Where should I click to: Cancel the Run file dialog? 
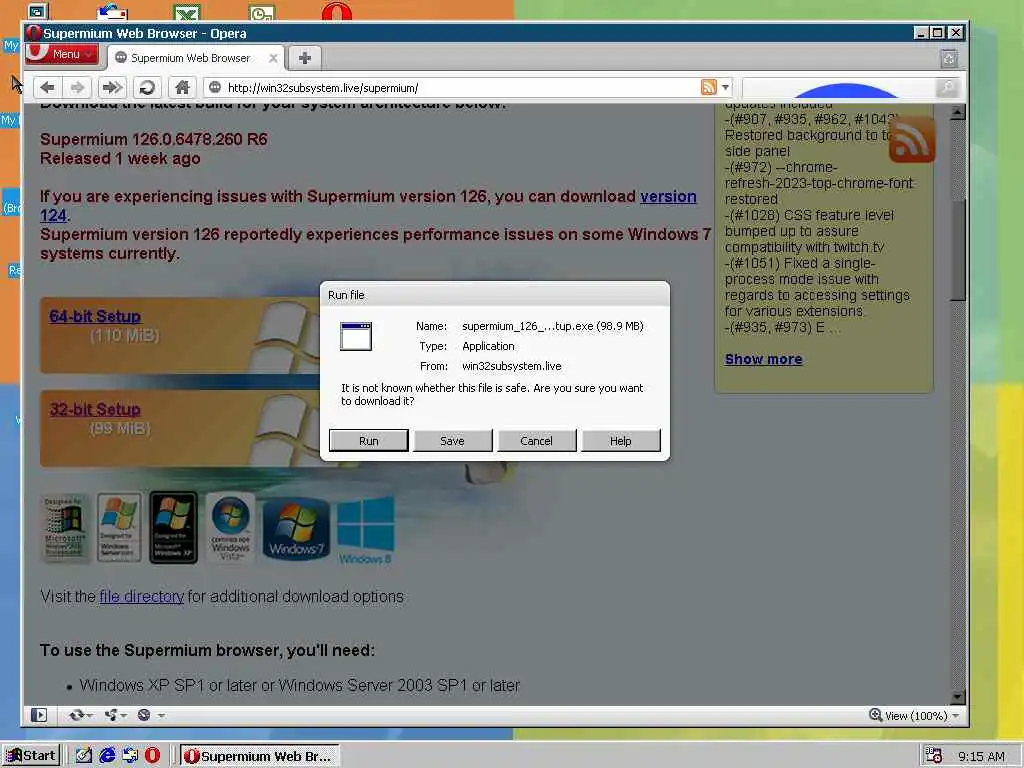[536, 441]
